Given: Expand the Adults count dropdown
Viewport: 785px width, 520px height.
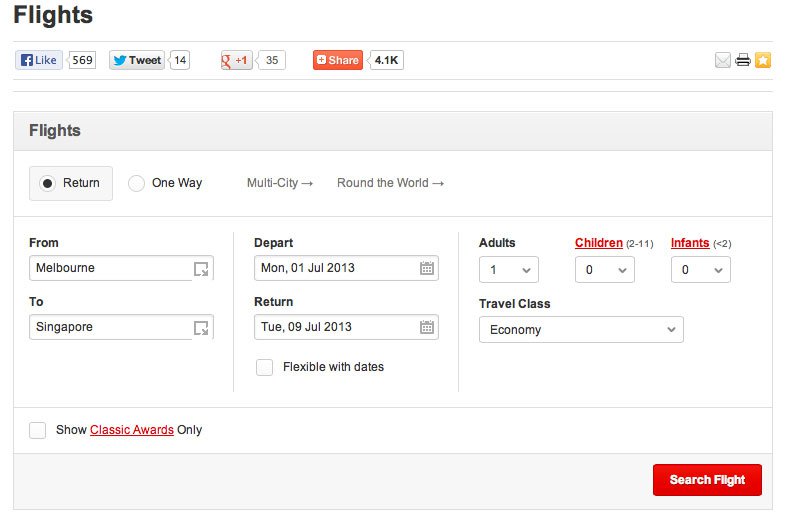Looking at the screenshot, I should click(x=509, y=270).
